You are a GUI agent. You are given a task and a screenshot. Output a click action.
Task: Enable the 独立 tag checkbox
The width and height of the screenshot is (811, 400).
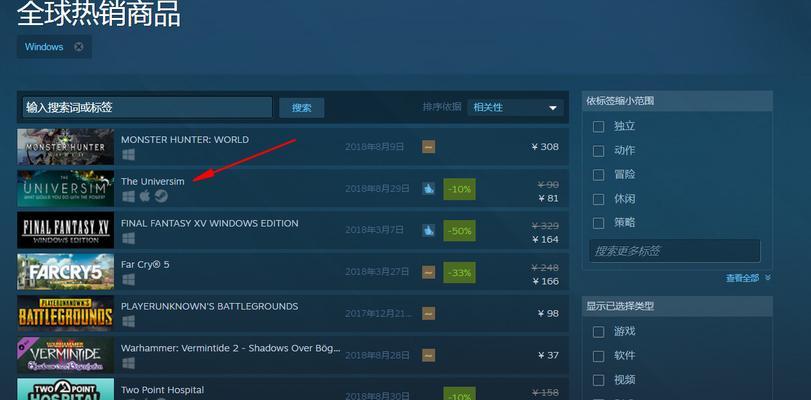[x=598, y=127]
